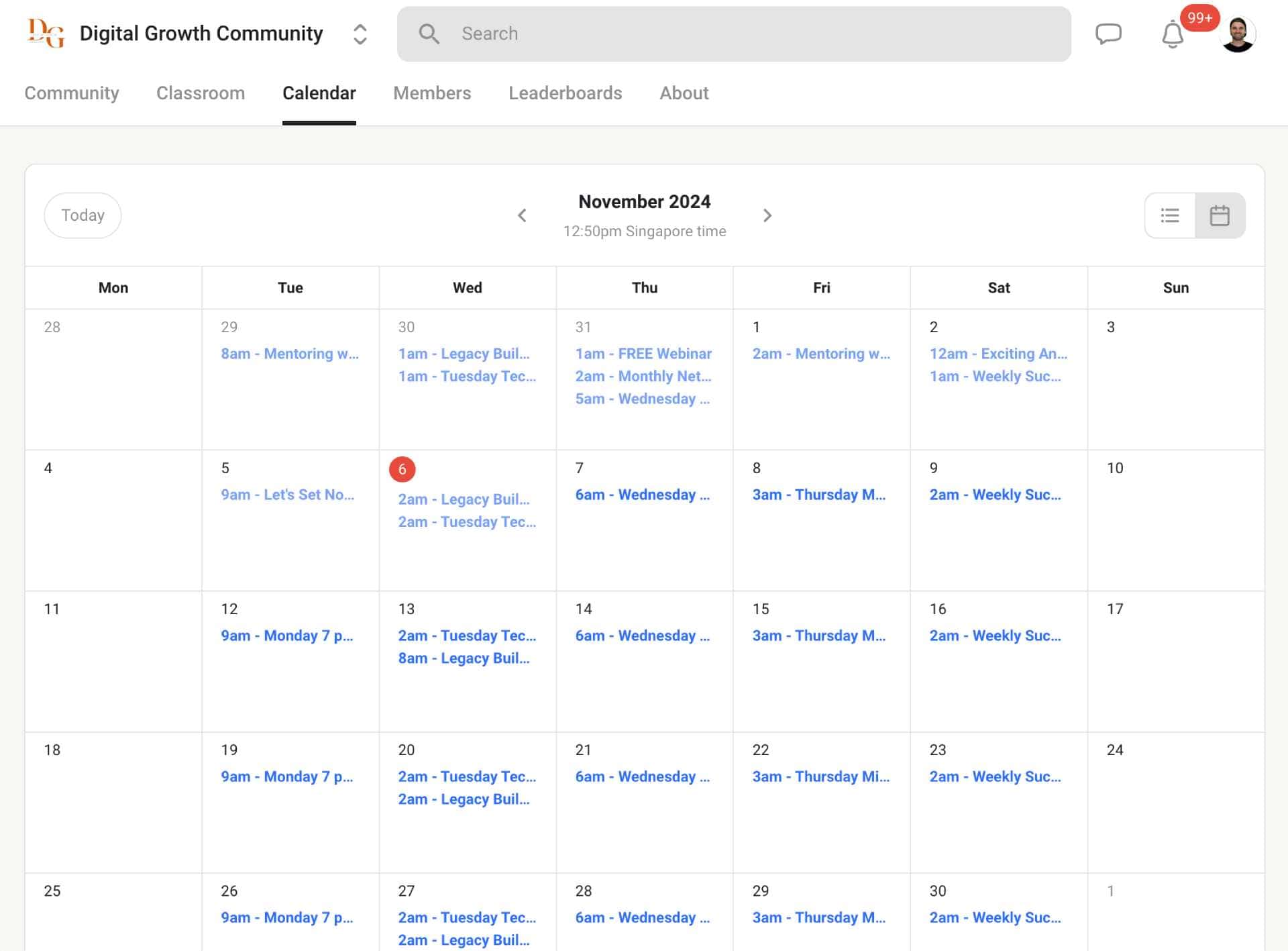
Task: Go to previous month arrow
Action: click(522, 215)
